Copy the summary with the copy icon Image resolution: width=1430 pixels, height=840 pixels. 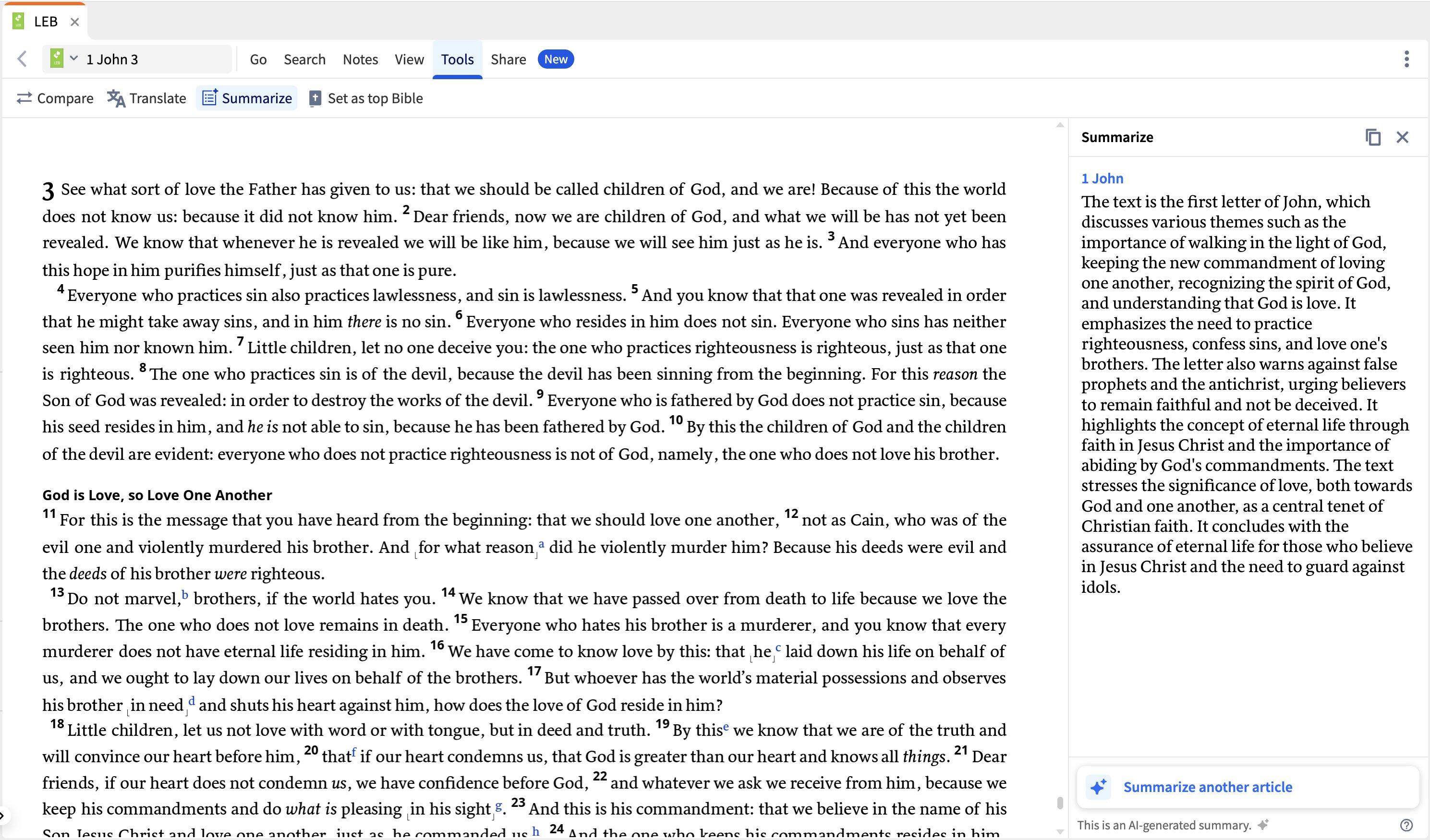(1373, 137)
